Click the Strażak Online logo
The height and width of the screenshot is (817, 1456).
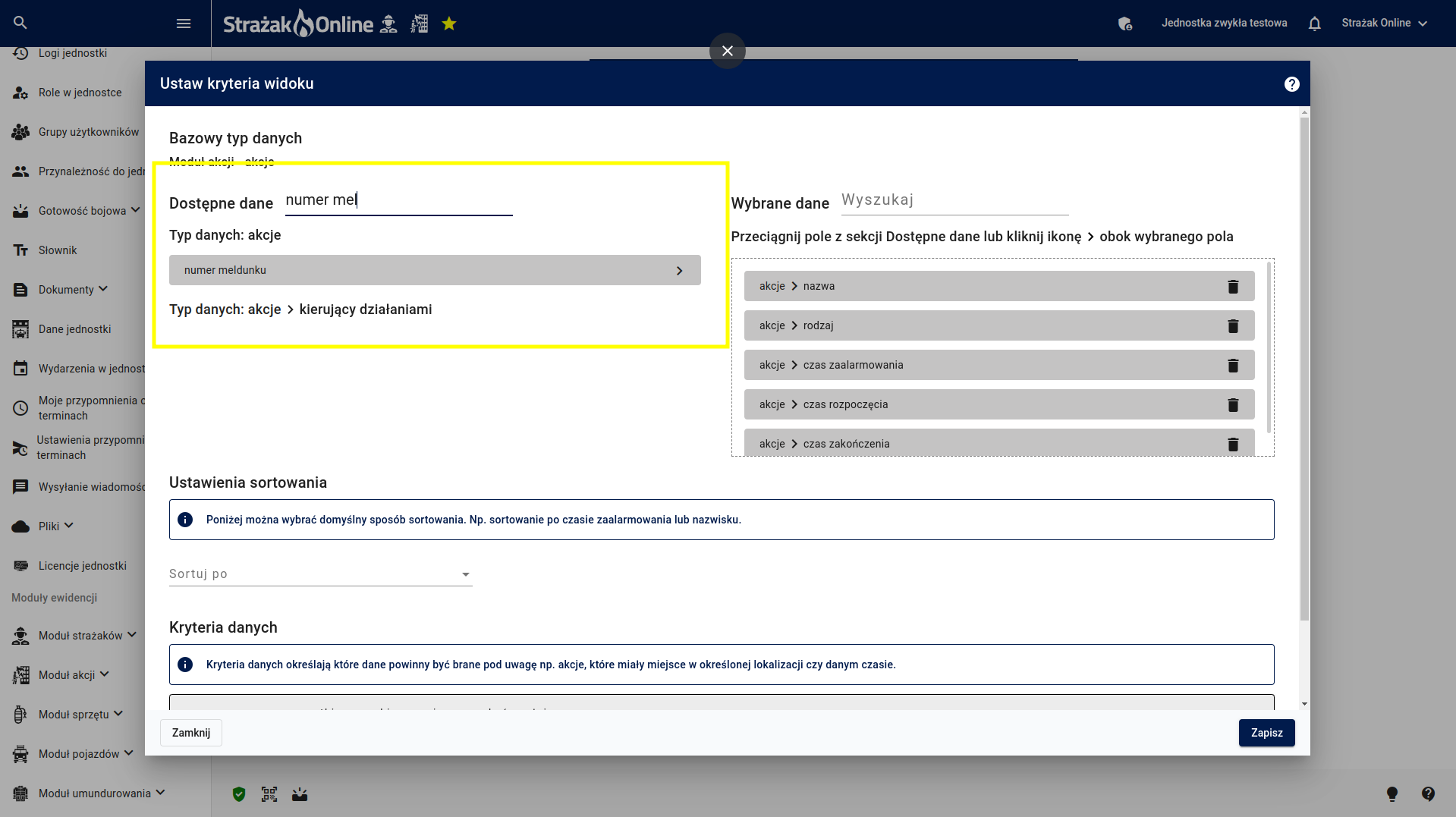coord(298,24)
